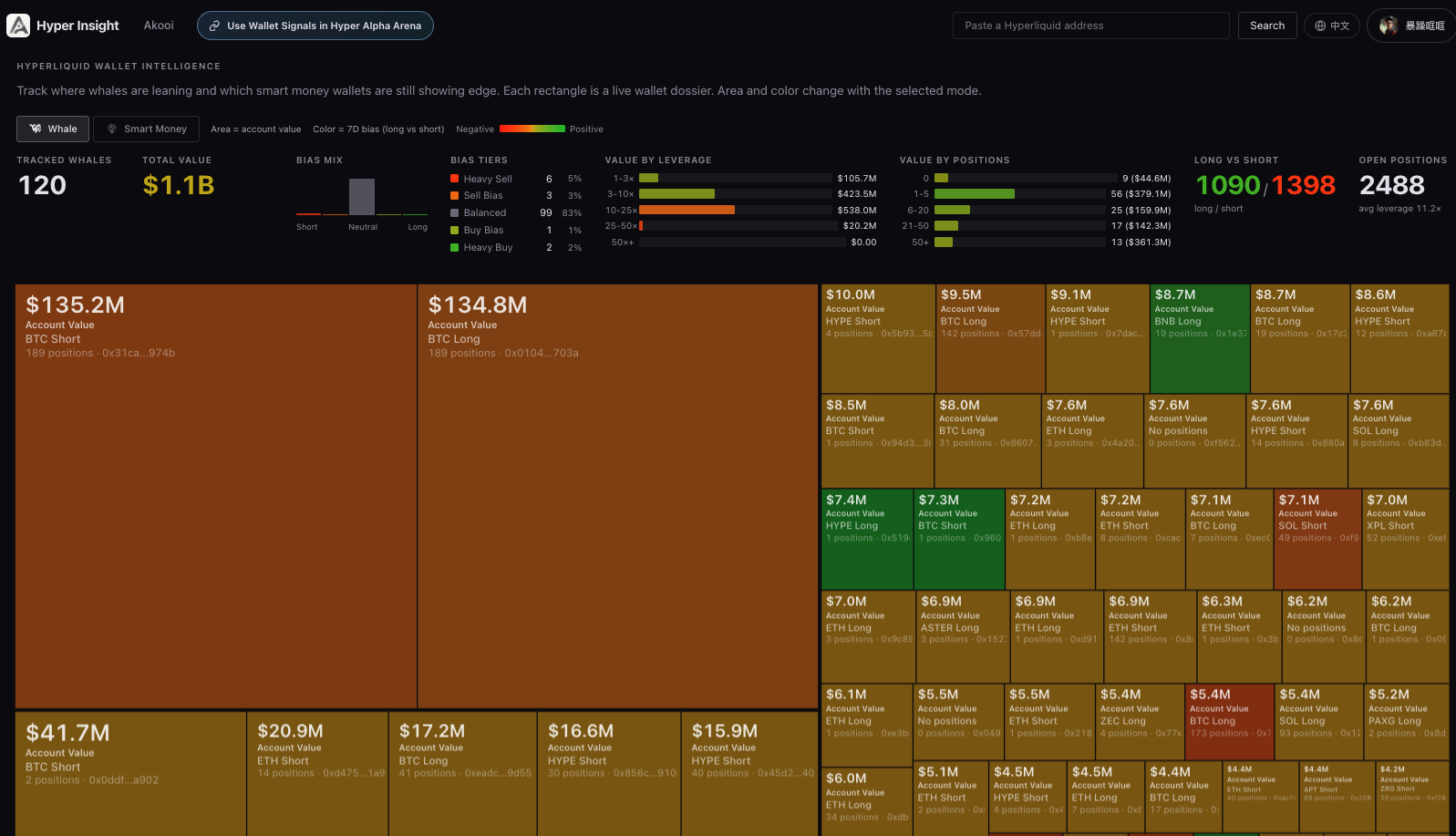Switch to Smart Money mode
1456x836 pixels.
click(146, 129)
